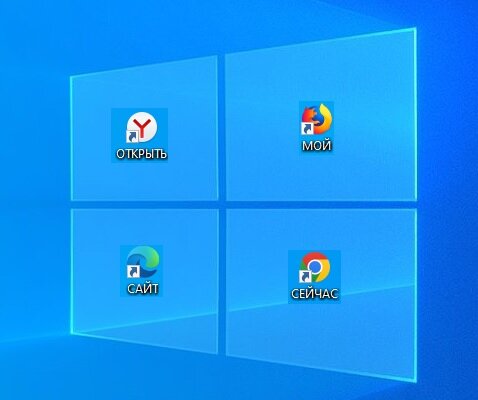Click the shortcut arrow on Chrome icon
The height and width of the screenshot is (400, 478).
305,276
